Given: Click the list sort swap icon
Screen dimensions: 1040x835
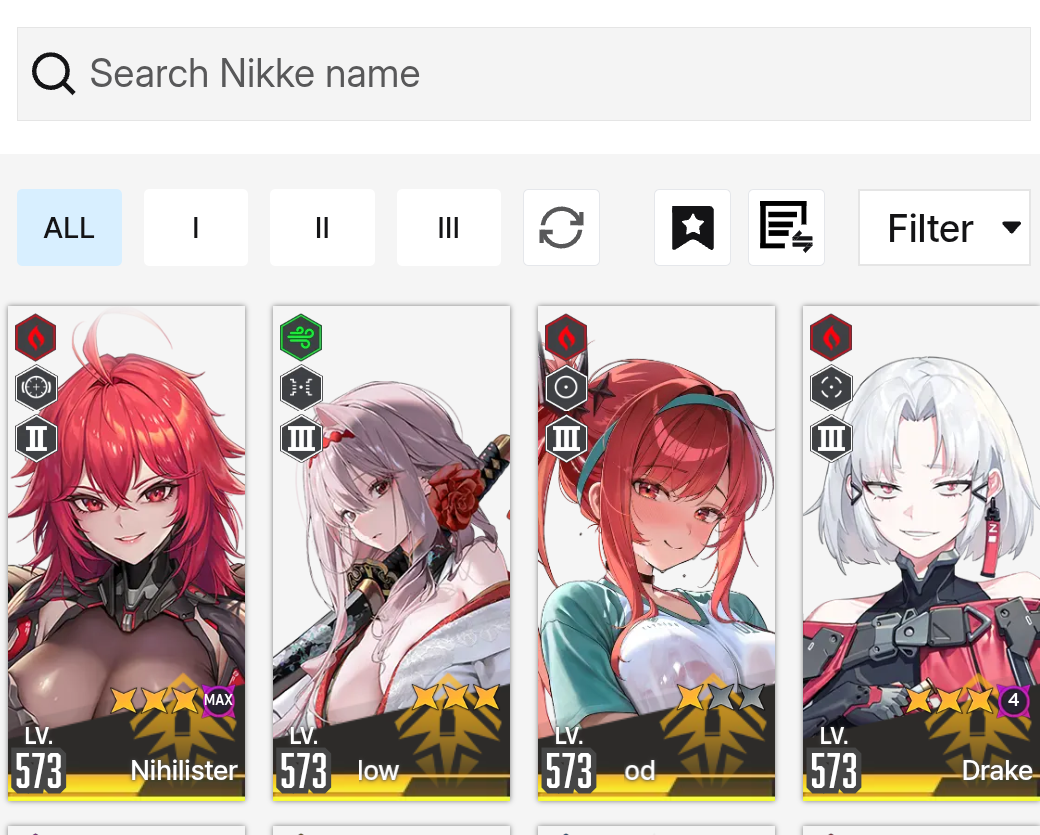Looking at the screenshot, I should tap(786, 227).
